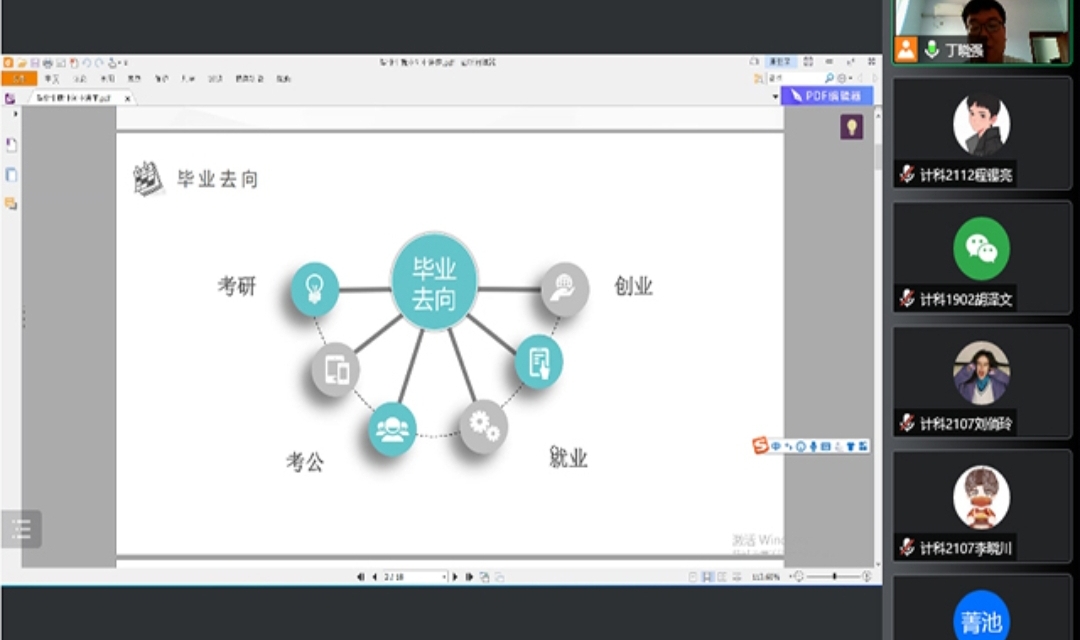The width and height of the screenshot is (1080, 640).
Task: Open the search options dropdown in the find bar
Action: click(x=843, y=77)
